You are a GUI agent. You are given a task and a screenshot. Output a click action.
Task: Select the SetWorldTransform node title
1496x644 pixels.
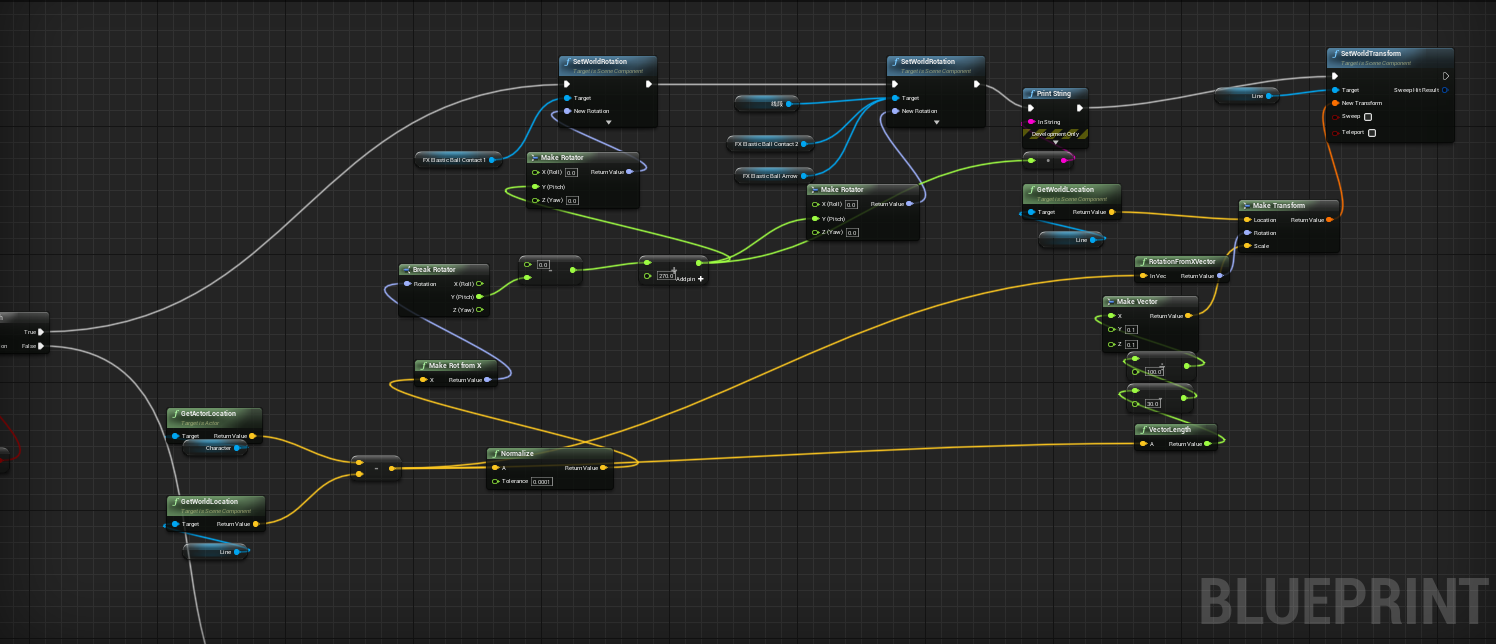pos(1370,54)
